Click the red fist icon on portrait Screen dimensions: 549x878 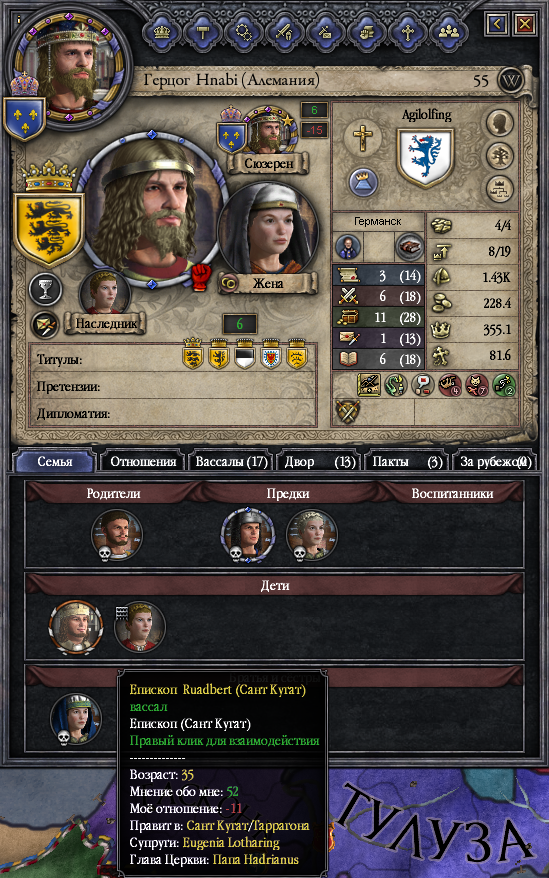click(202, 277)
